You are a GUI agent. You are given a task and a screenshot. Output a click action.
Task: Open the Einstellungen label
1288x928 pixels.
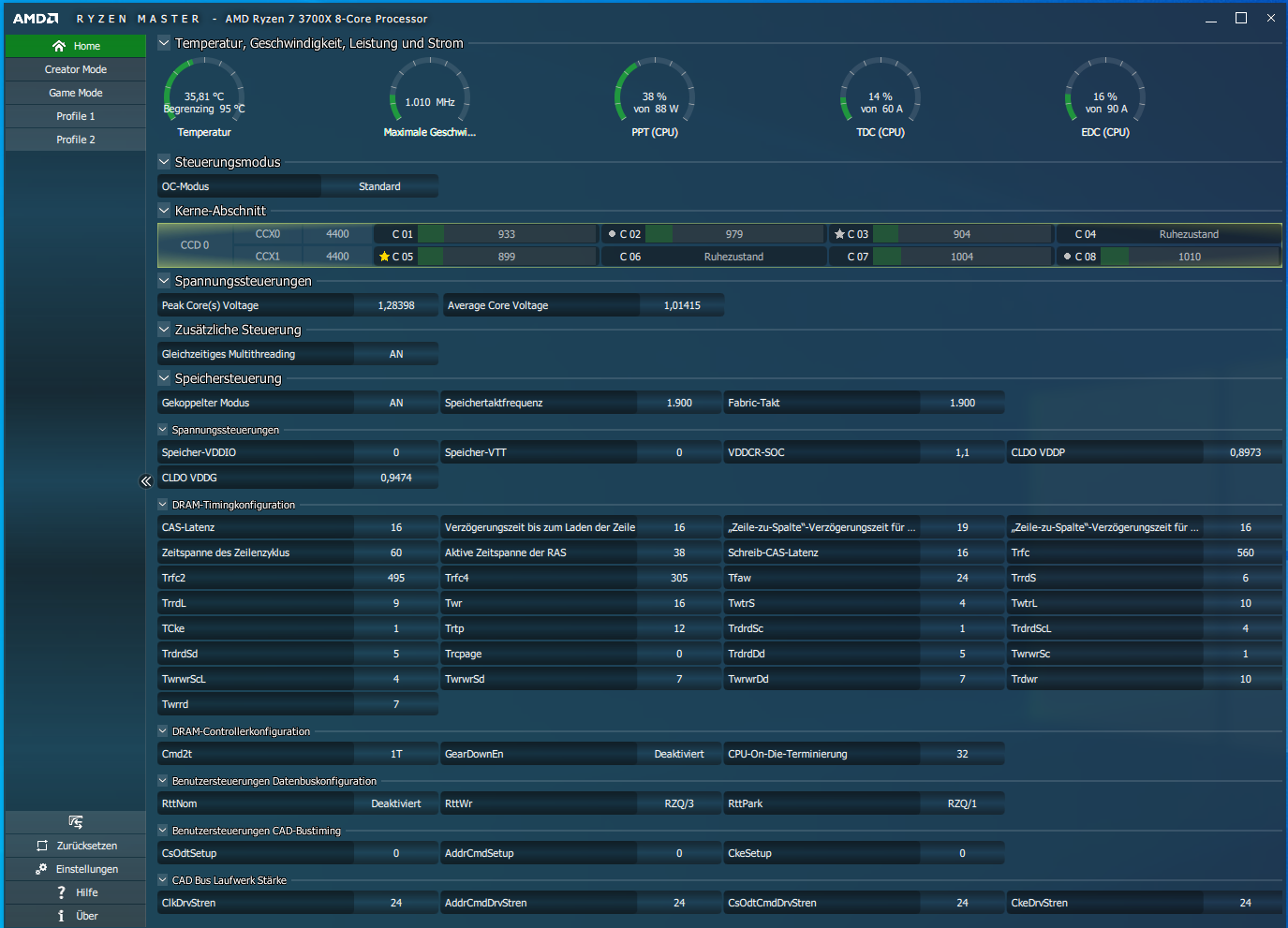(x=87, y=869)
